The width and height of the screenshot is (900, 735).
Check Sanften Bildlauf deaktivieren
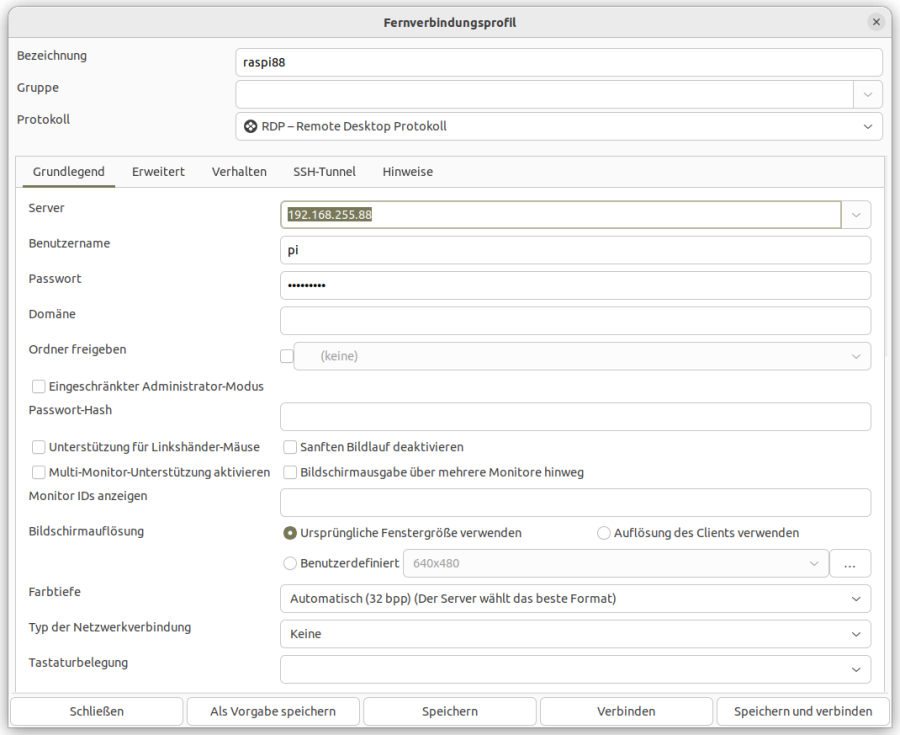click(291, 447)
